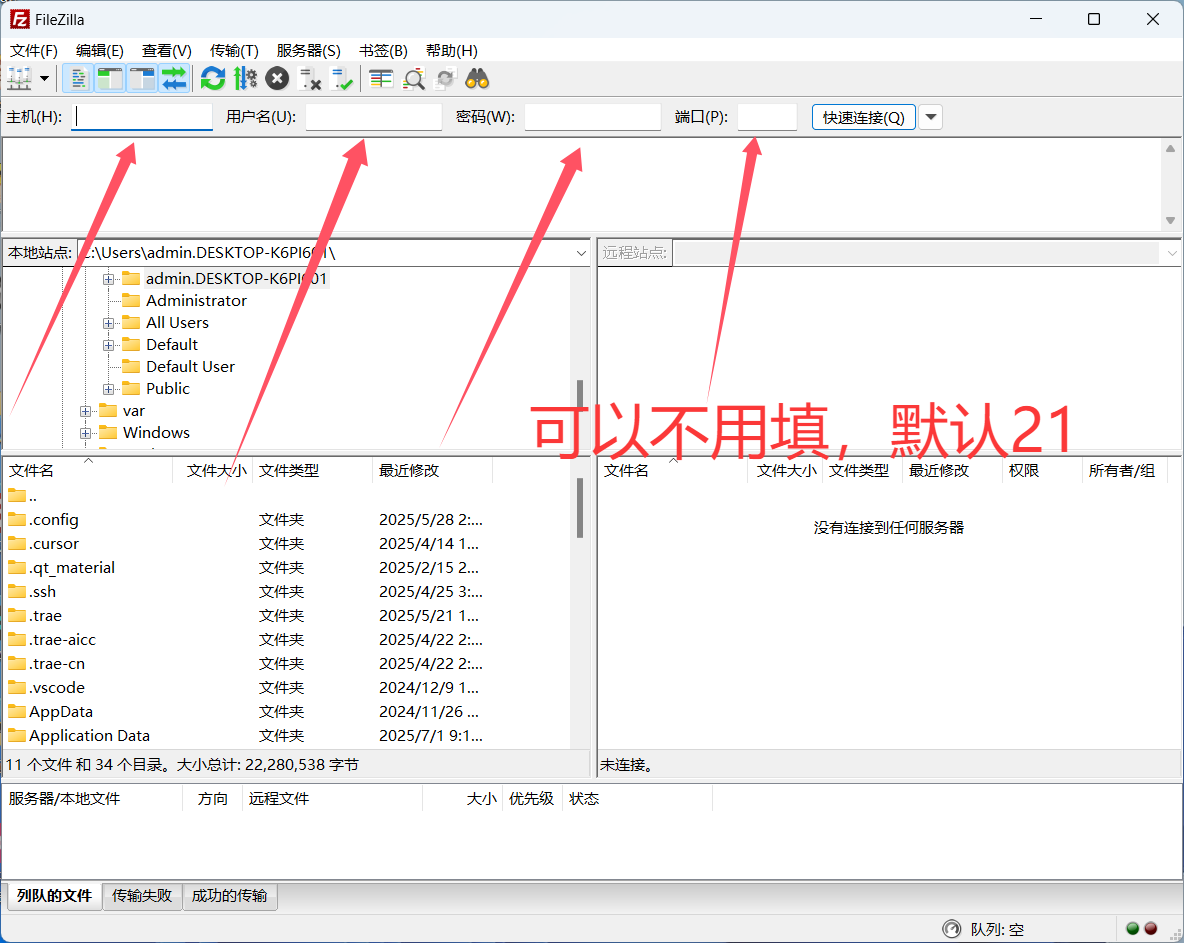This screenshot has height=943, width=1184.
Task: Open directory listing filters dialog
Action: 381,79
